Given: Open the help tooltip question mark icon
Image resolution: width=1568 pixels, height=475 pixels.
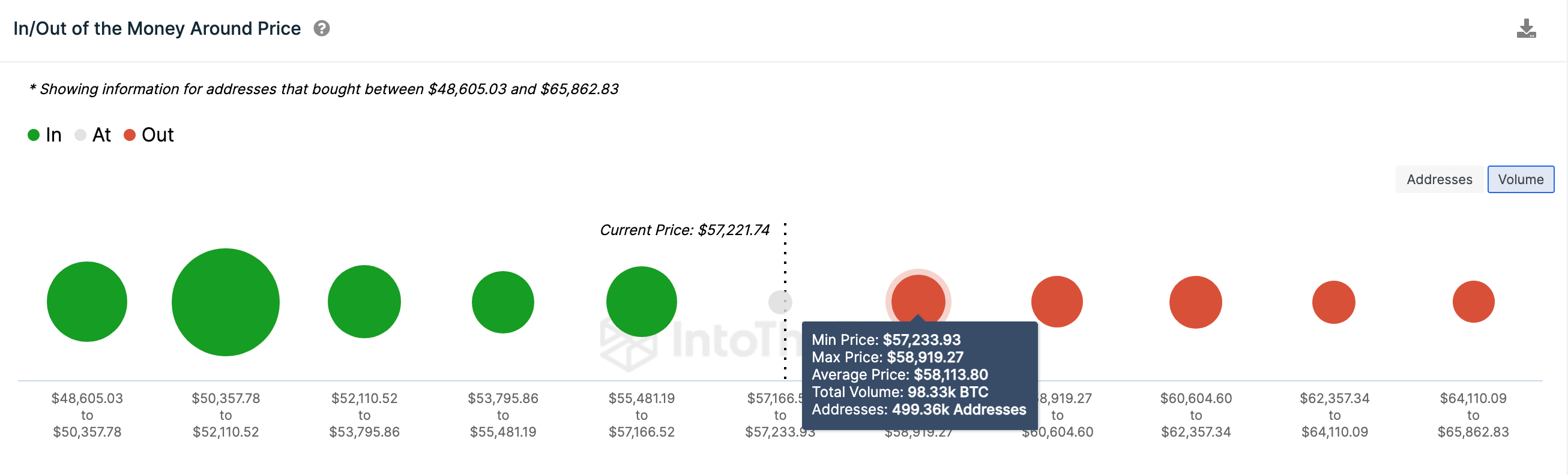Looking at the screenshot, I should point(322,28).
